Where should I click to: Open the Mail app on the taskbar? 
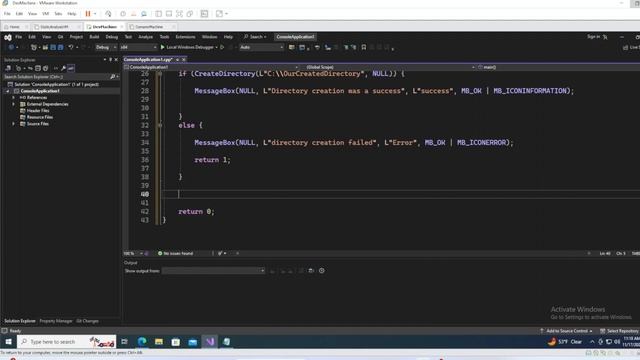193,342
